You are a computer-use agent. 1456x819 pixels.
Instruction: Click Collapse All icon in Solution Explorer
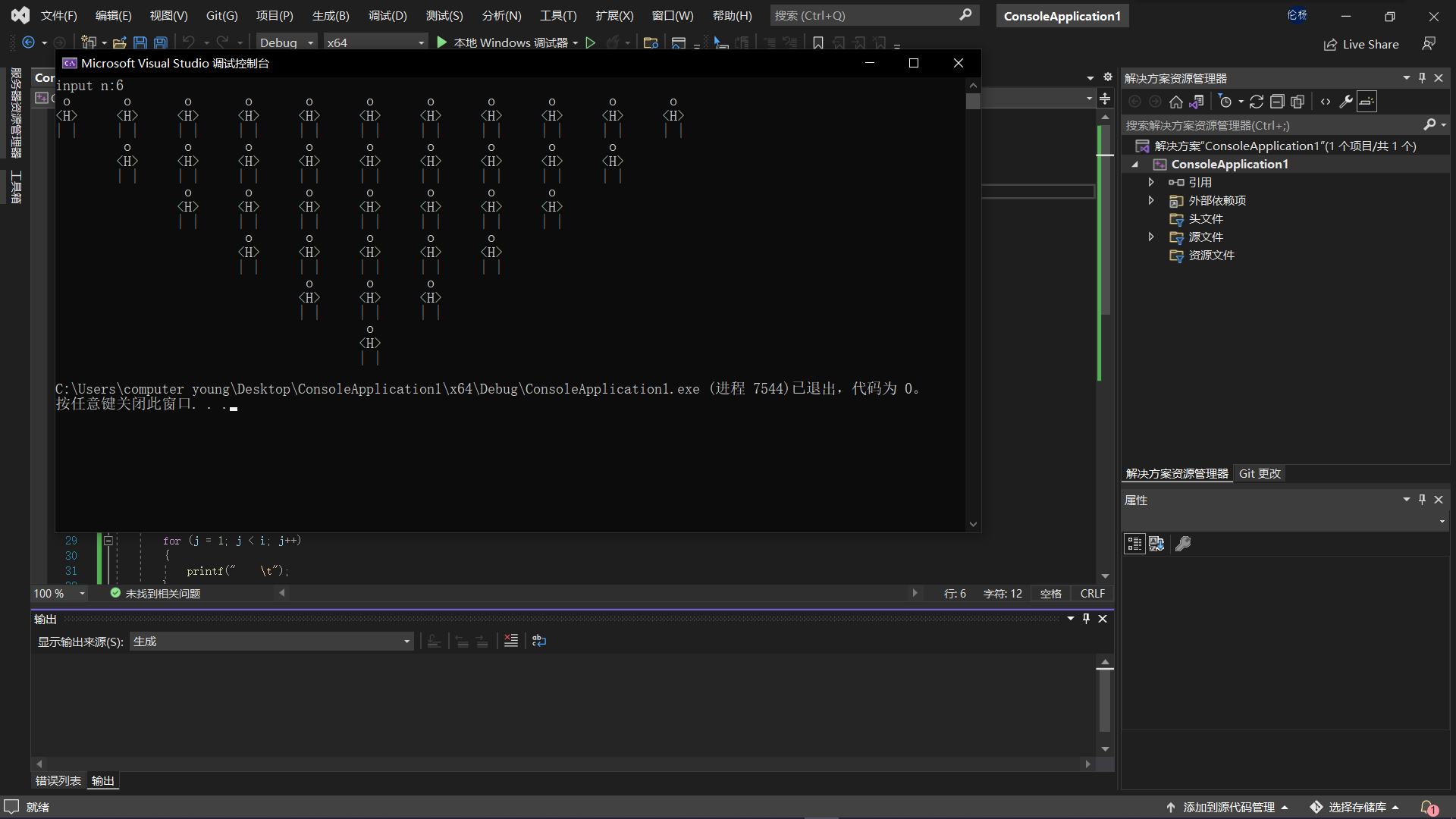click(1277, 102)
